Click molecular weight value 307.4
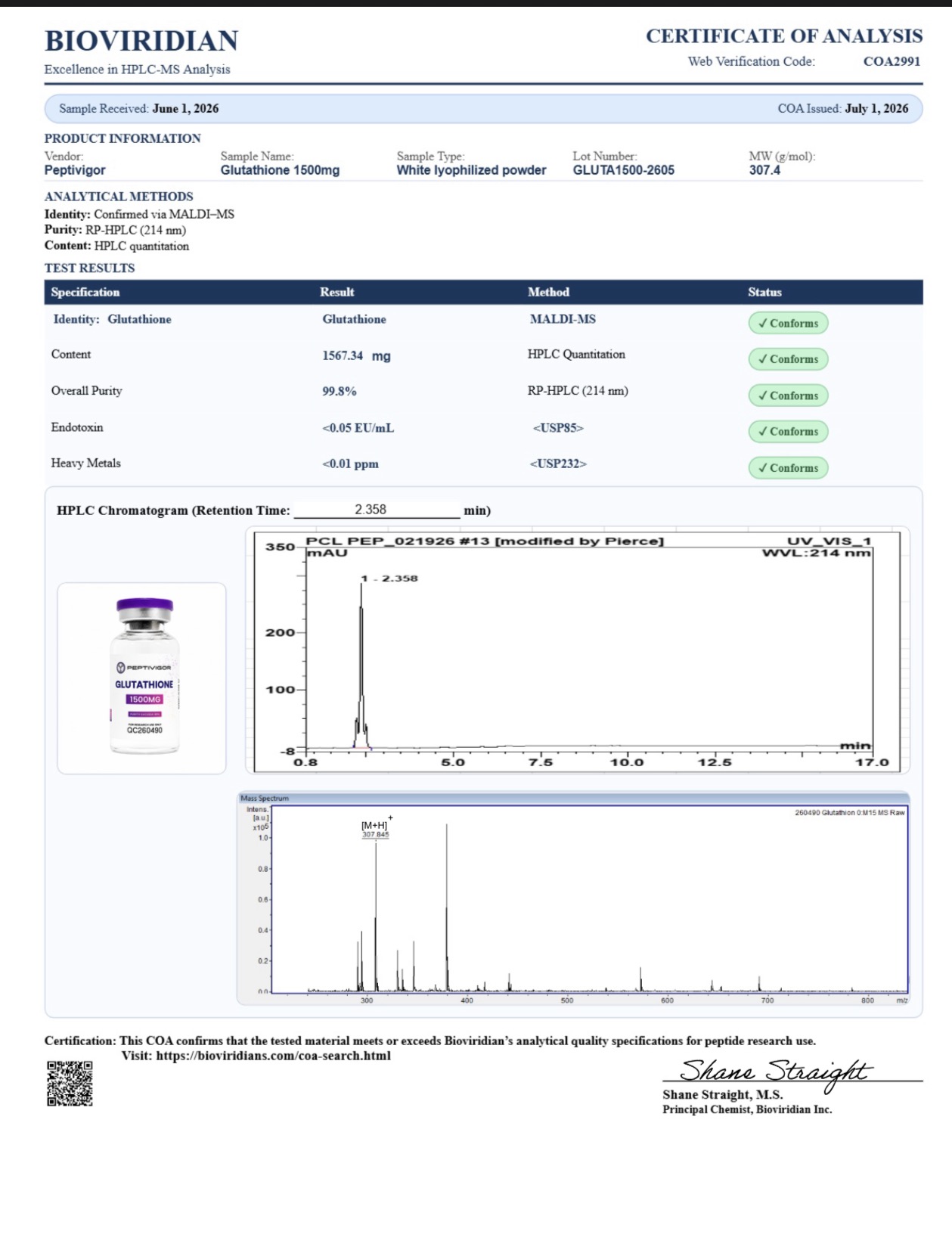 (764, 170)
